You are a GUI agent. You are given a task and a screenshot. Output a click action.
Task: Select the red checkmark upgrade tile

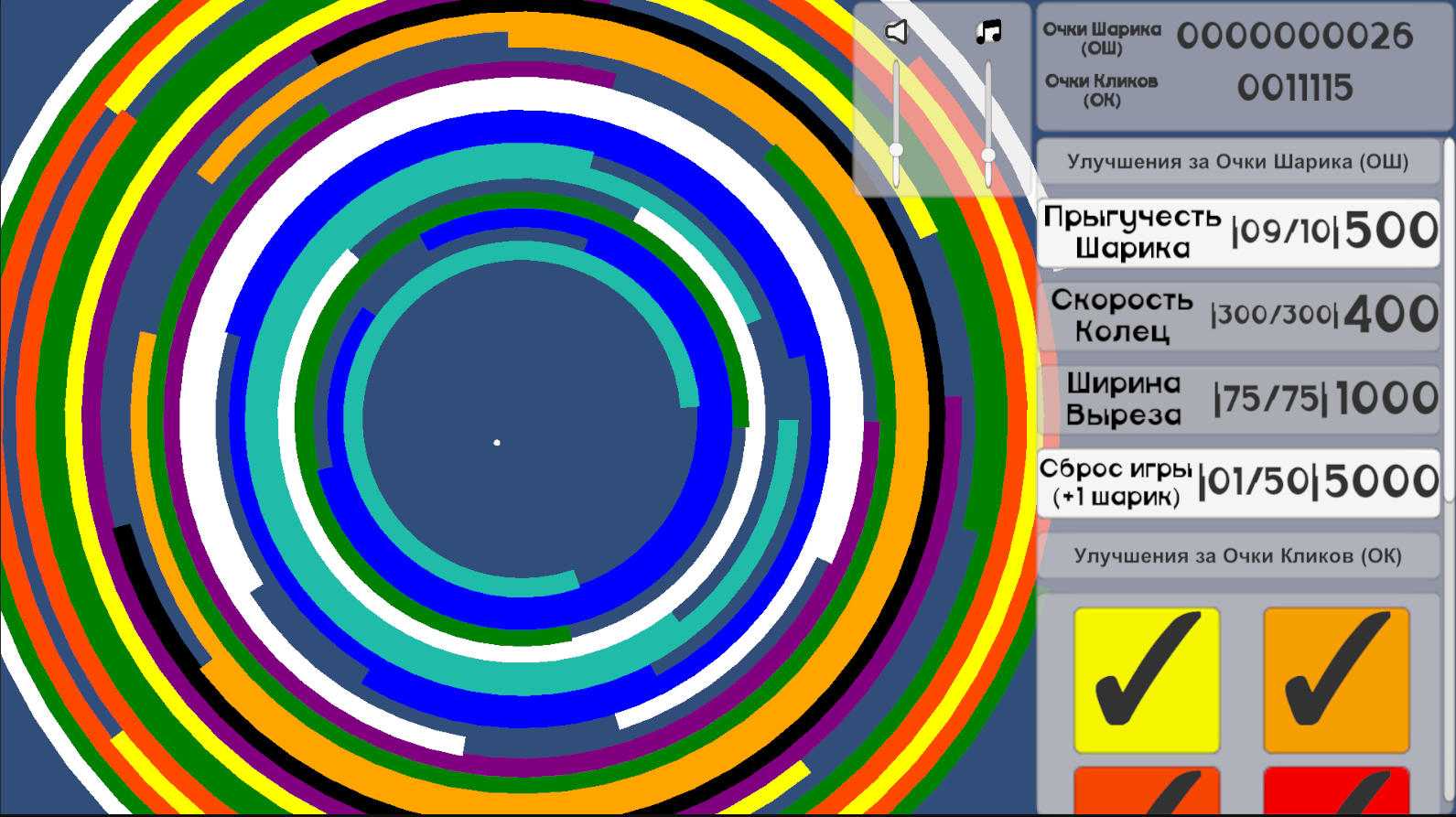(x=1336, y=790)
